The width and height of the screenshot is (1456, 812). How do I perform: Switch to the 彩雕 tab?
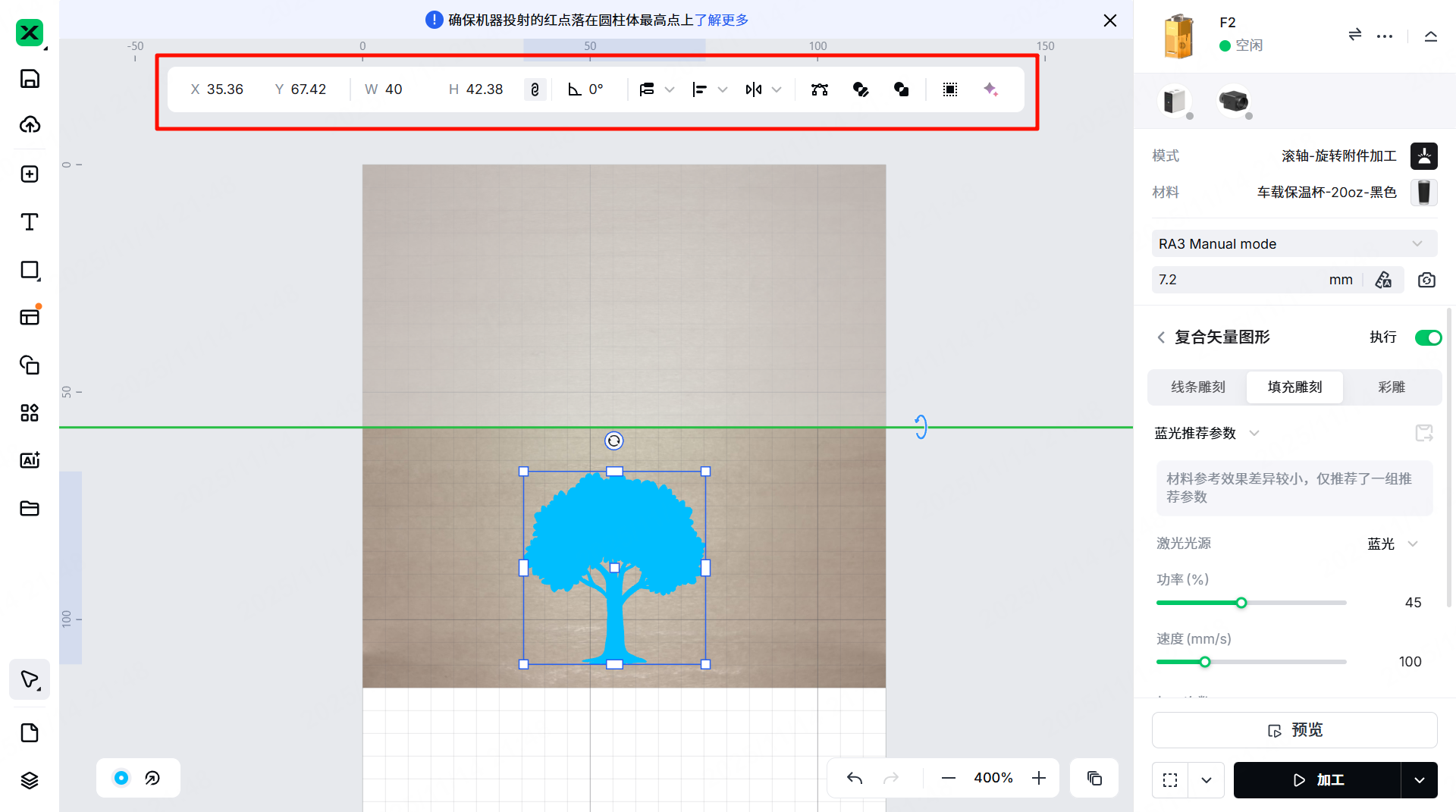click(1391, 387)
